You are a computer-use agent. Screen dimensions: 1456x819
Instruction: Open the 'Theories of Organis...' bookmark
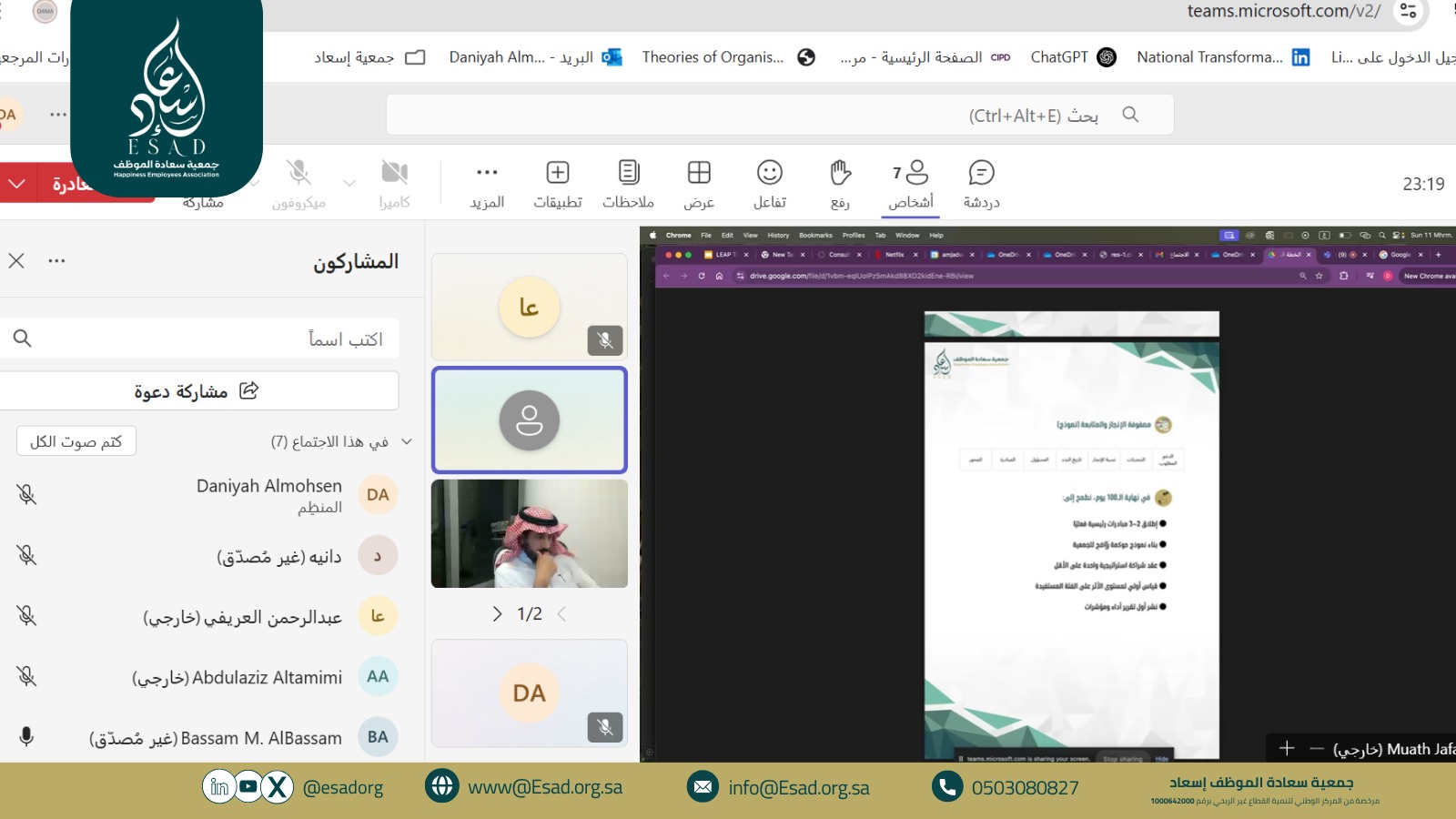point(727,57)
